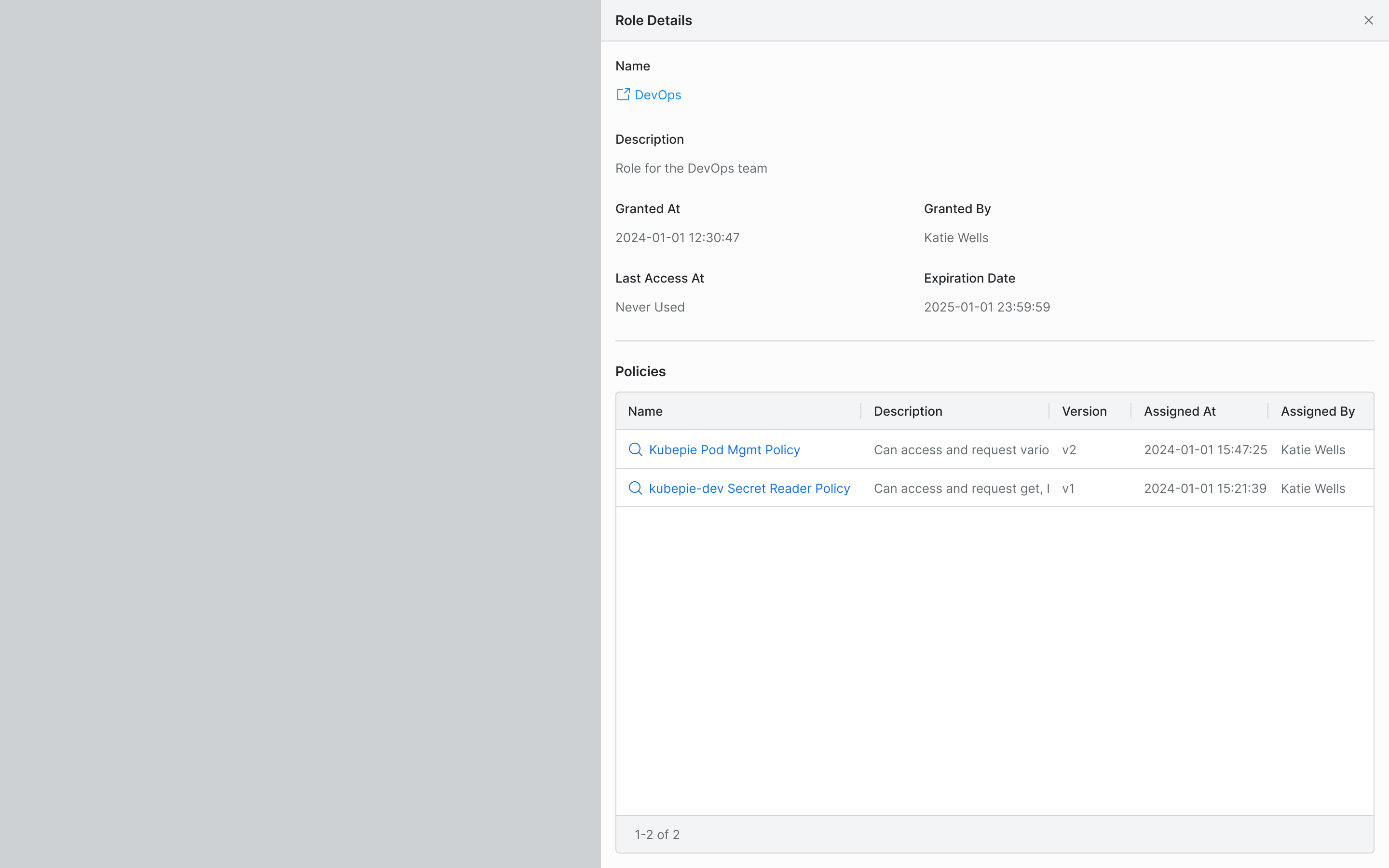Click the magnifier icon for Kubepie Pod Mgmt Policy
This screenshot has width=1389, height=868.
coord(635,449)
